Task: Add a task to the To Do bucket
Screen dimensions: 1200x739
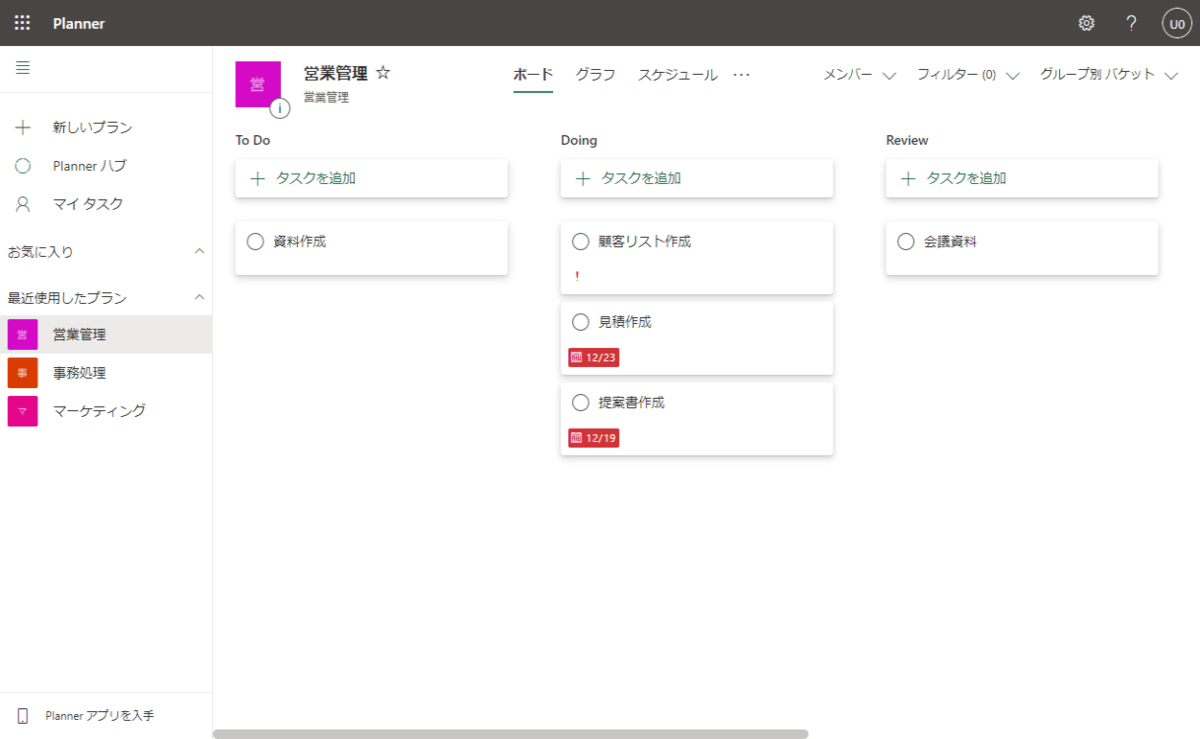Action: click(x=371, y=178)
